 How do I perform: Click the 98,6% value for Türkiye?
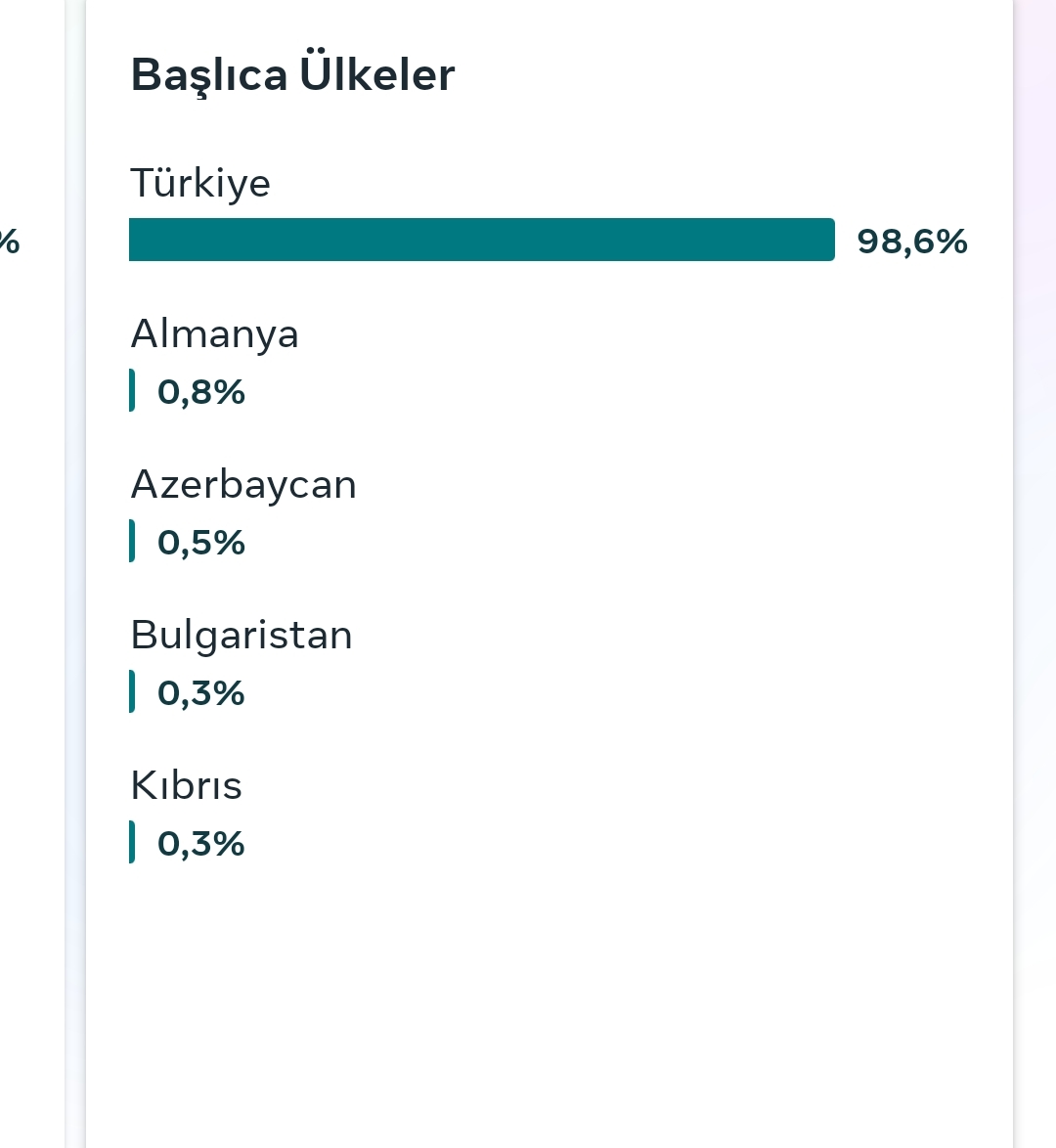coord(911,241)
